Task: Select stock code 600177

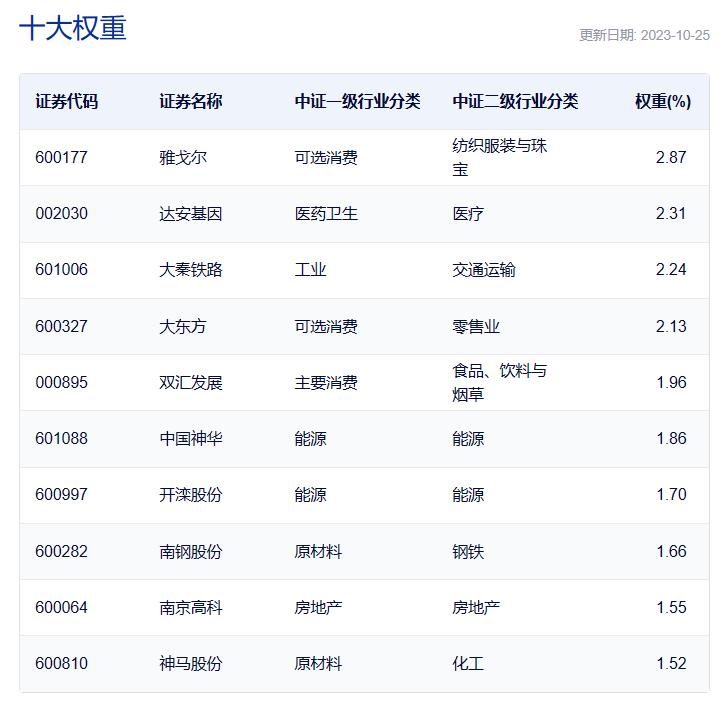Action: pyautogui.click(x=62, y=157)
